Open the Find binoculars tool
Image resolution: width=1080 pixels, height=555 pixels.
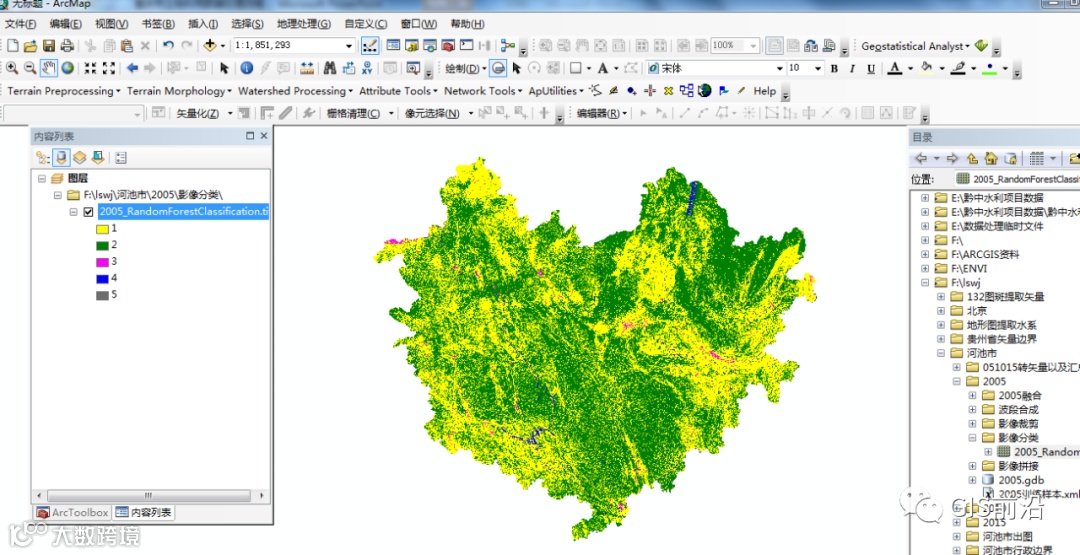[330, 68]
